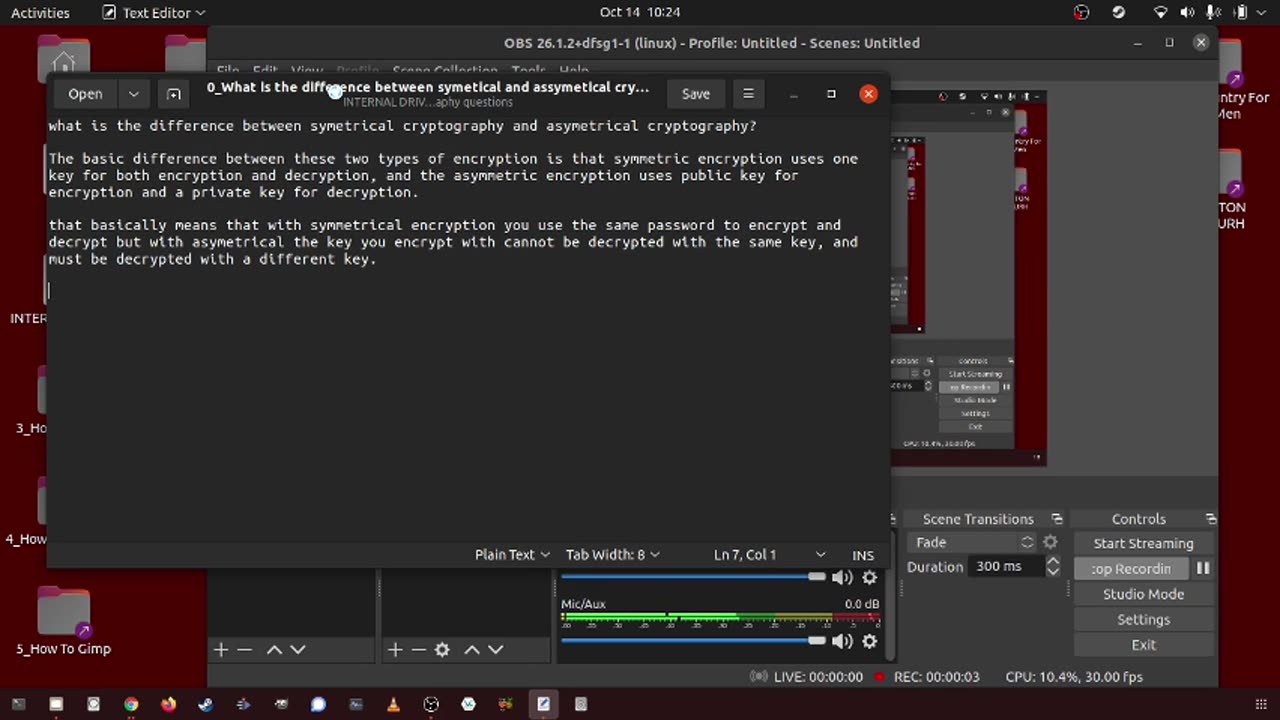Open gear settings for channel above Mic/Aux

[x=869, y=577]
